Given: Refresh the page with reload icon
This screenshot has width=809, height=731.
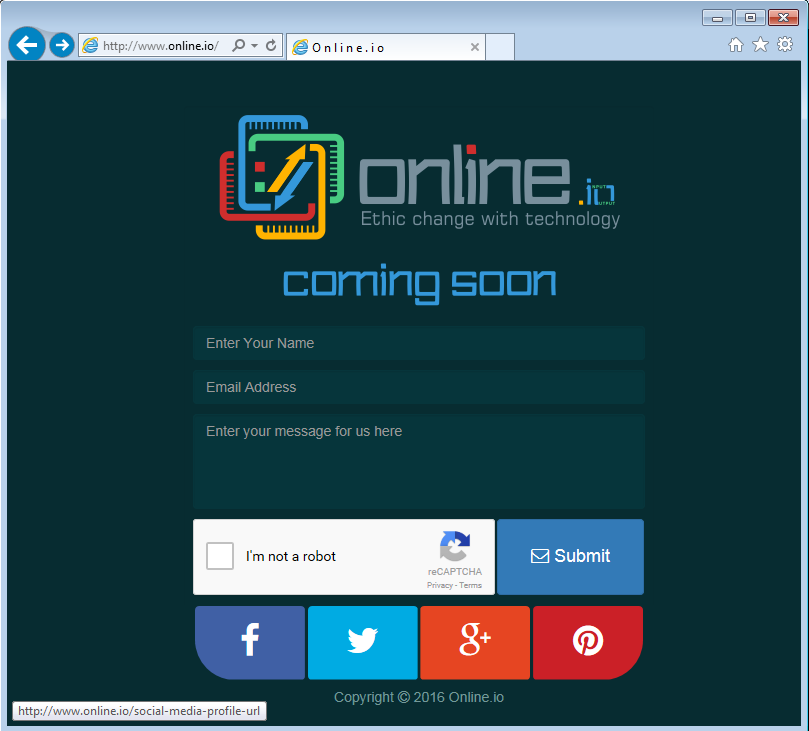Looking at the screenshot, I should tap(271, 45).
